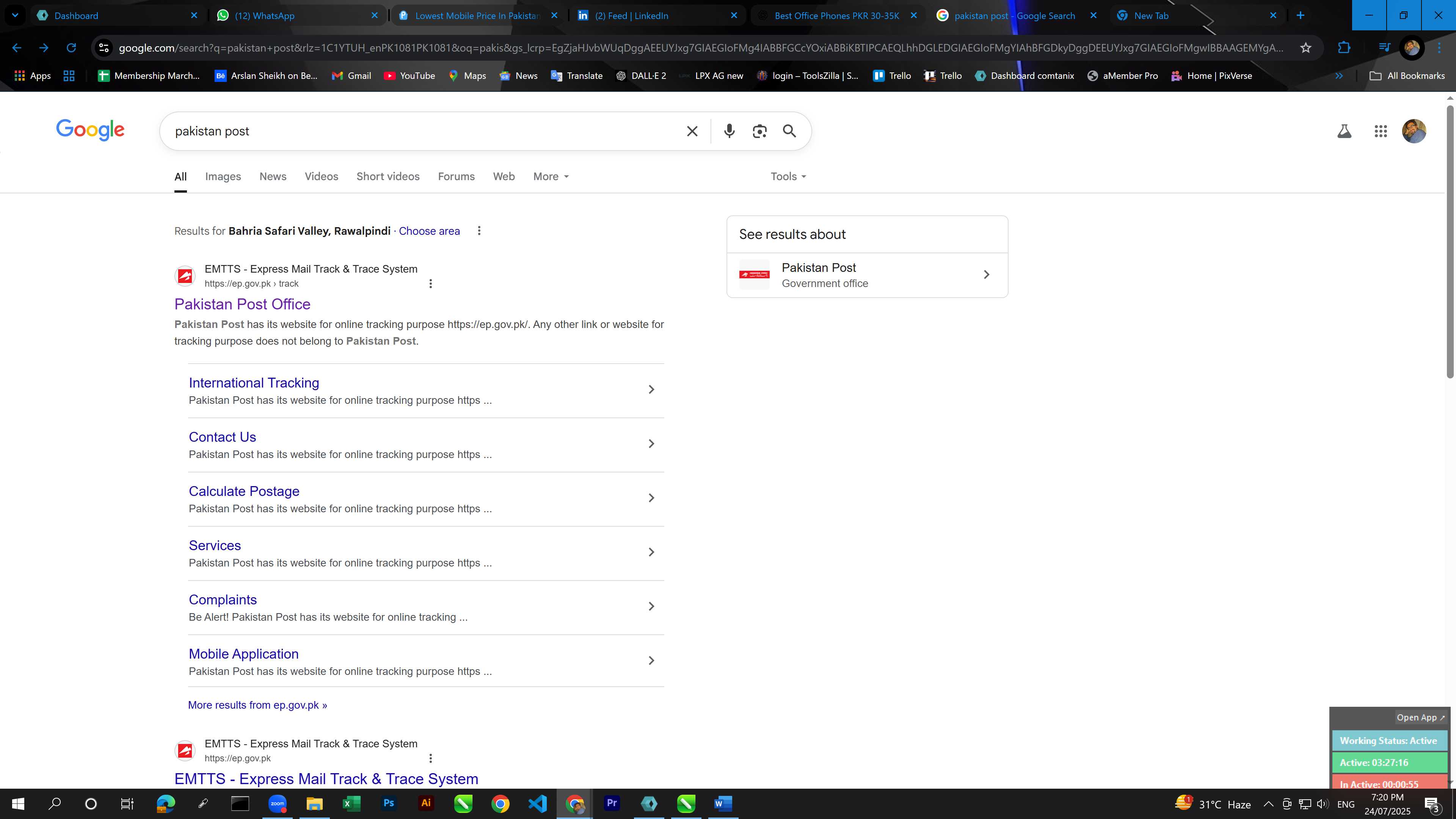Open Google Lens image search

(759, 131)
